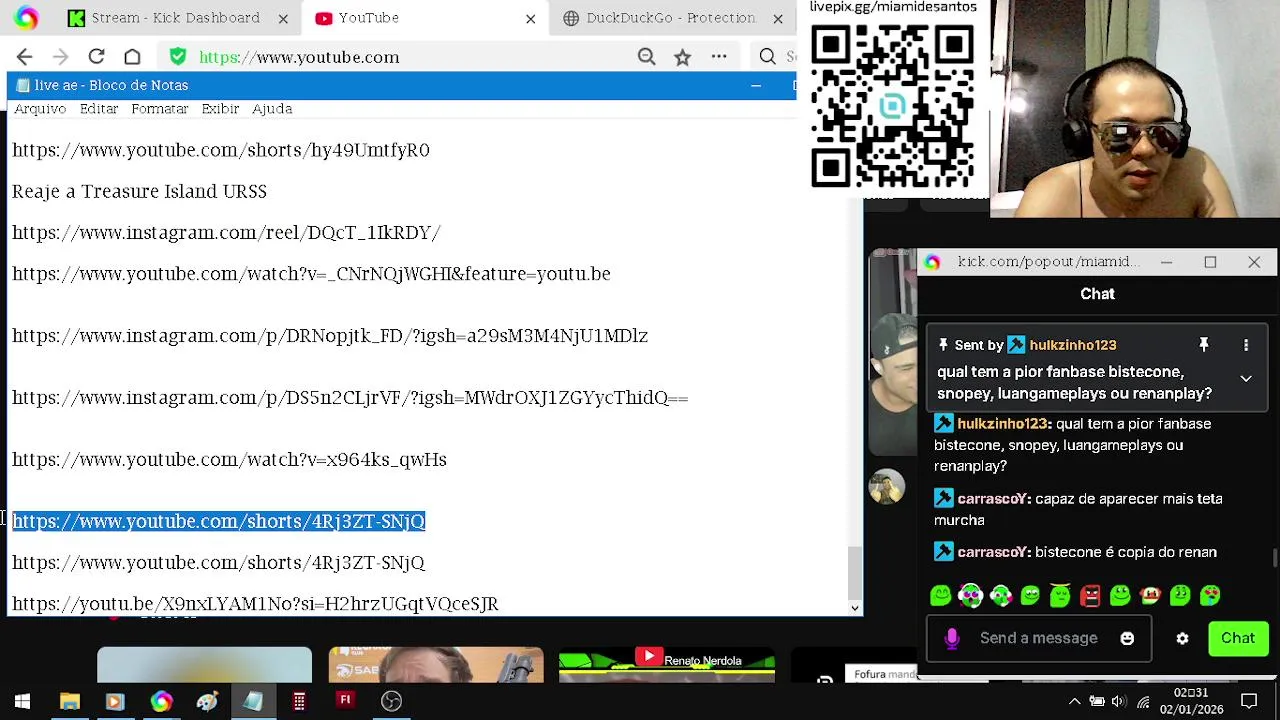Open File Explorer from taskbar
The image size is (1280, 720).
tap(69, 701)
